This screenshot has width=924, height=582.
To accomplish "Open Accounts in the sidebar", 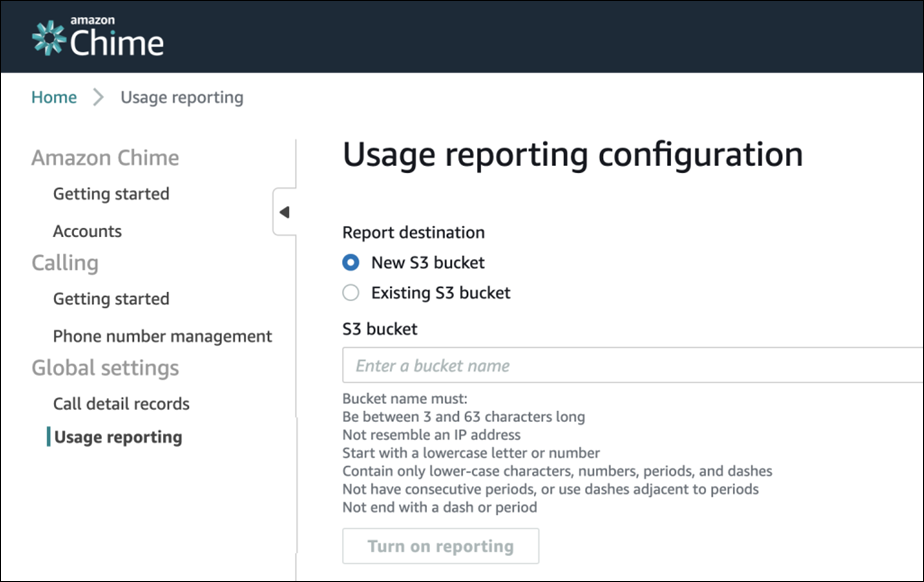I will [x=87, y=231].
